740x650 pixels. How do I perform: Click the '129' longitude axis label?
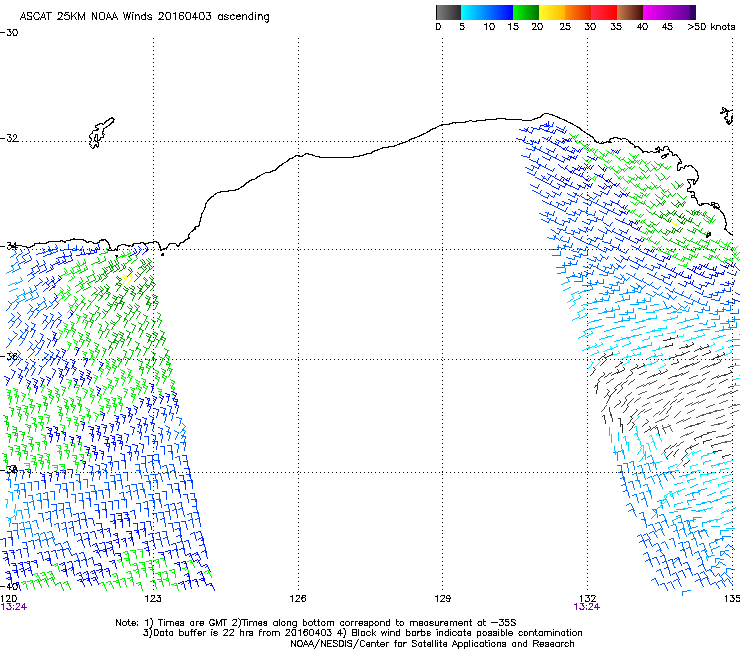[442, 599]
